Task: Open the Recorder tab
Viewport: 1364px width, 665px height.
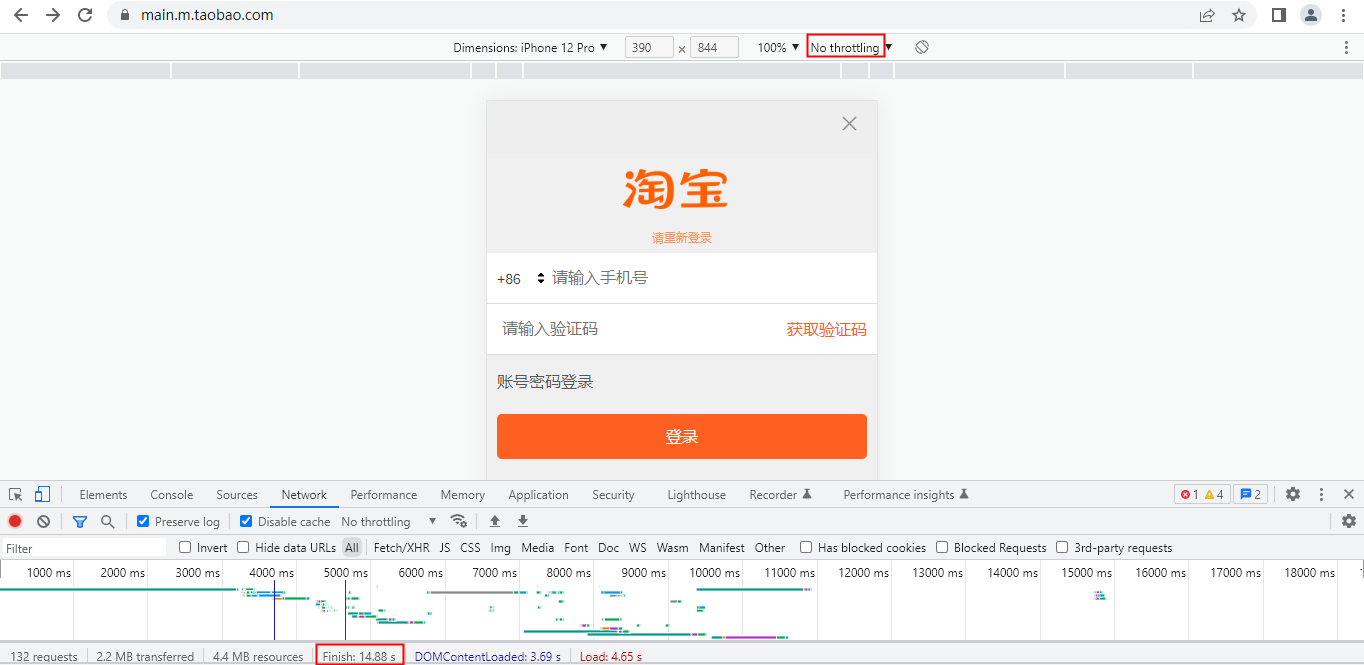Action: point(780,494)
